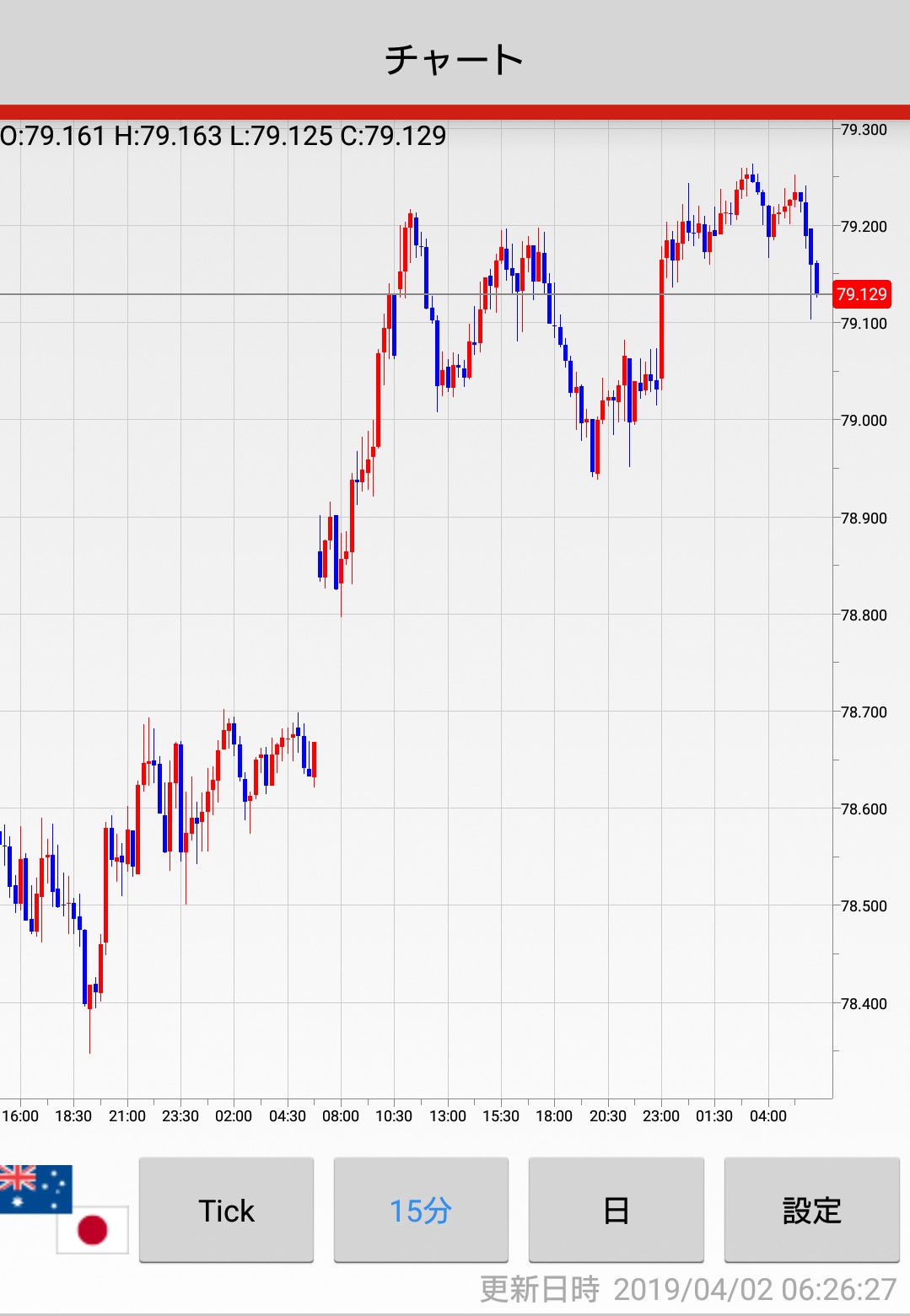Click the 16:00 time axis label

(20, 1116)
